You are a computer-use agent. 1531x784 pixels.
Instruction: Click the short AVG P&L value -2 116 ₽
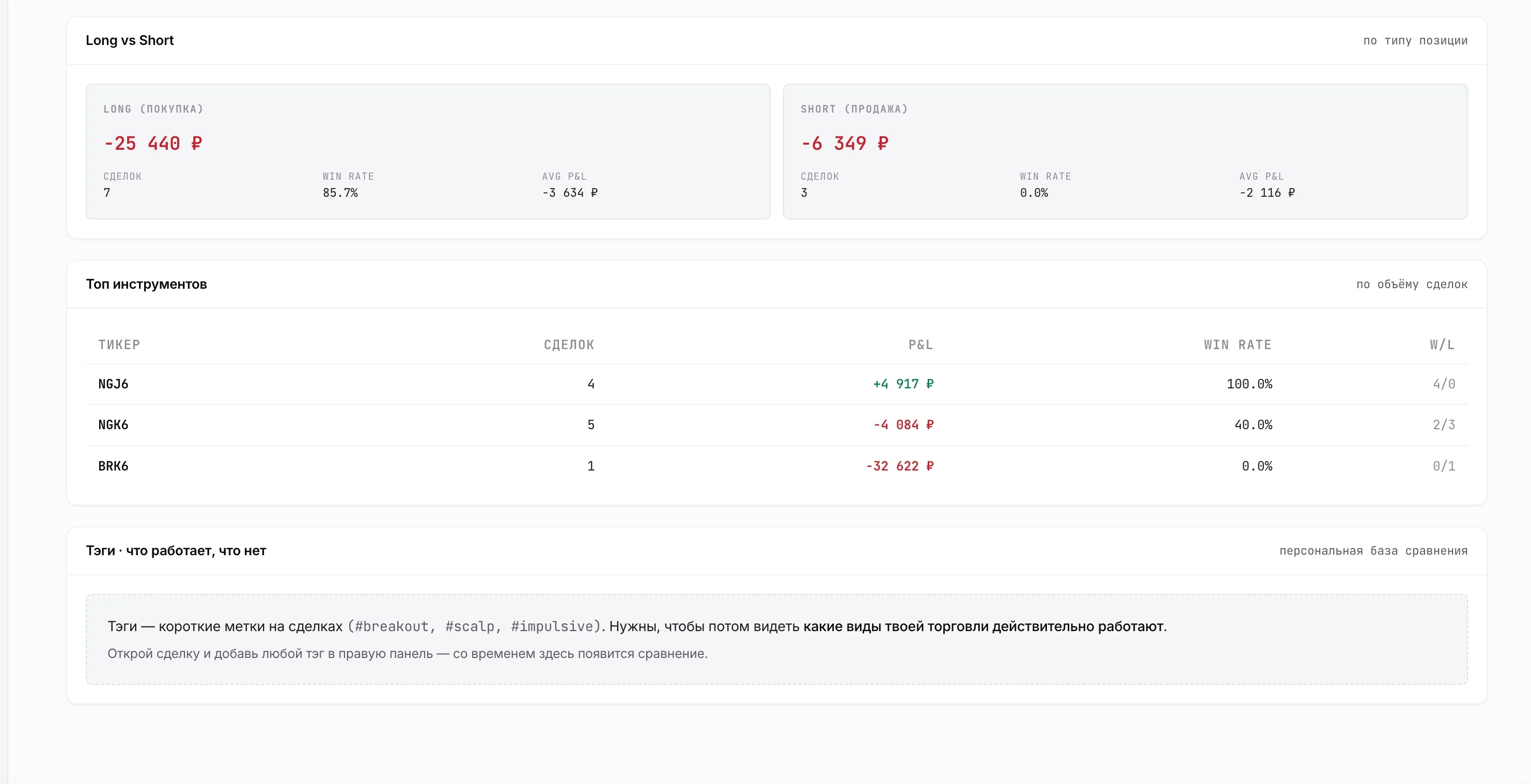[x=1267, y=193]
